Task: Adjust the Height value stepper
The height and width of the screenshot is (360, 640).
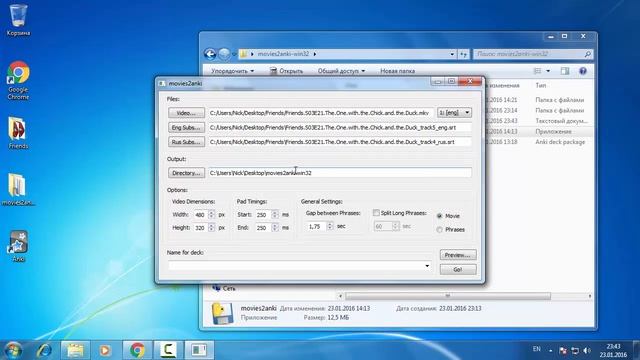Action: pyautogui.click(x=211, y=228)
